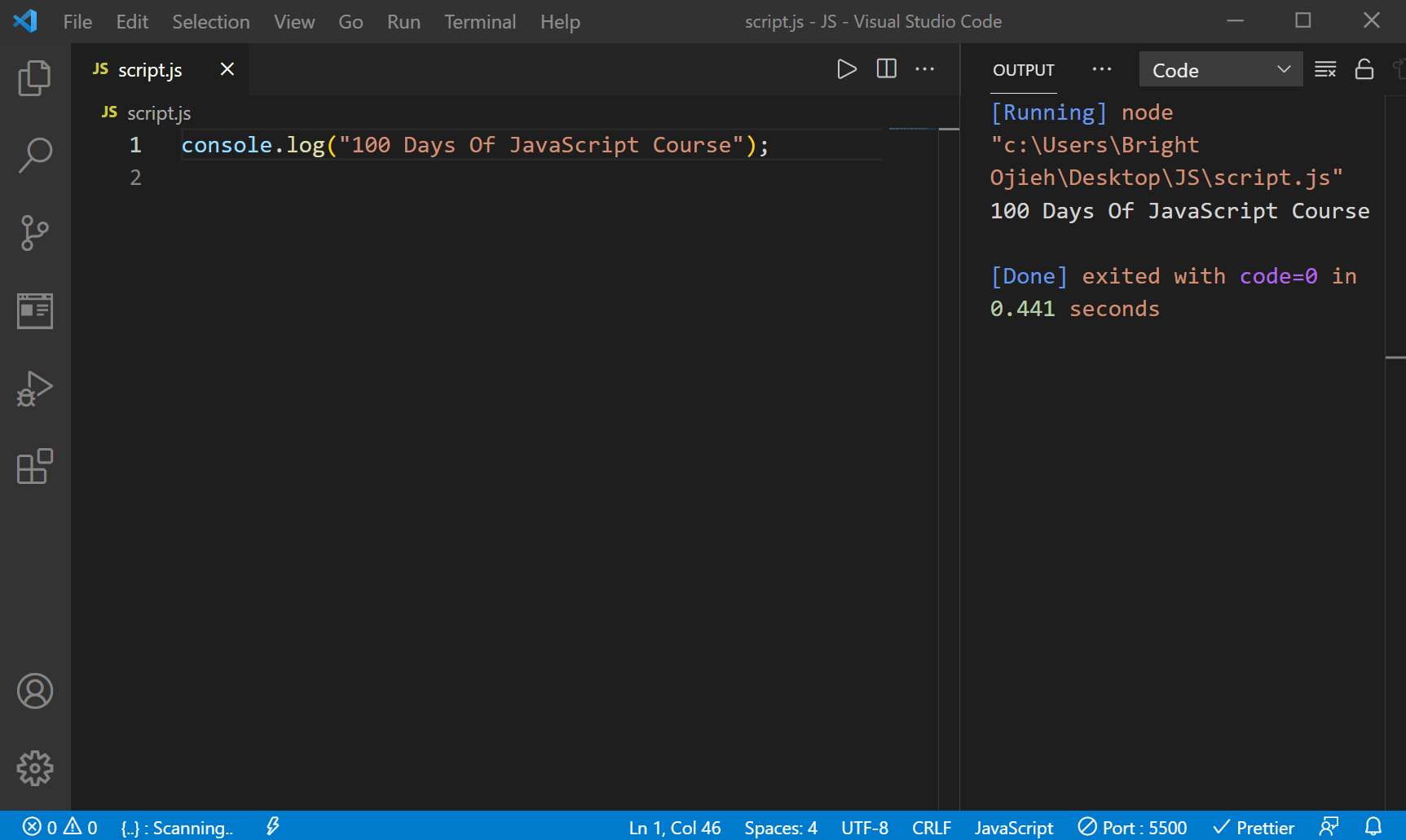Switch to the OUTPUT tab
This screenshot has height=840, width=1406.
(x=1023, y=70)
